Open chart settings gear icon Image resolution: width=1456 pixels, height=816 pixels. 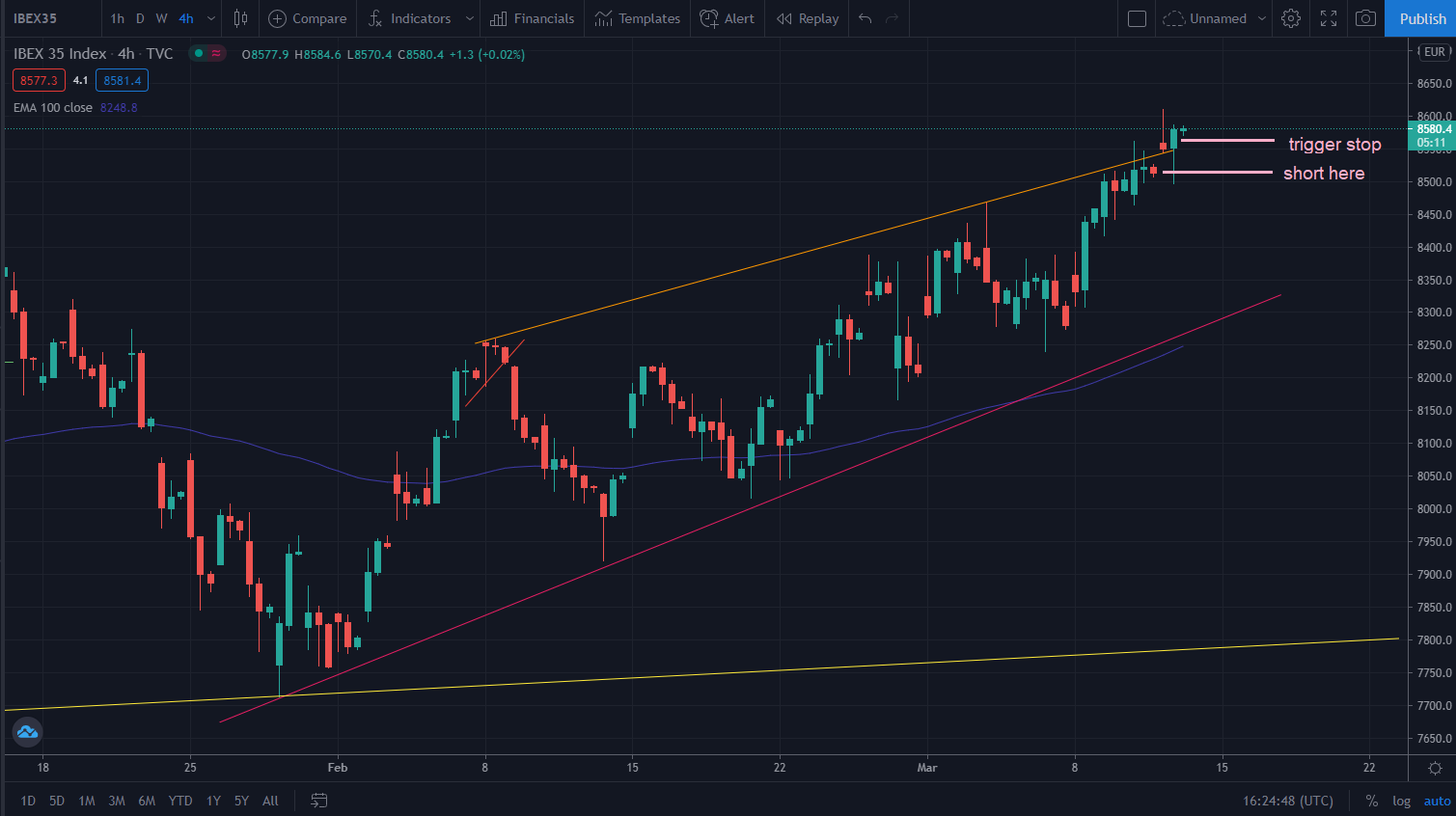click(x=1291, y=18)
